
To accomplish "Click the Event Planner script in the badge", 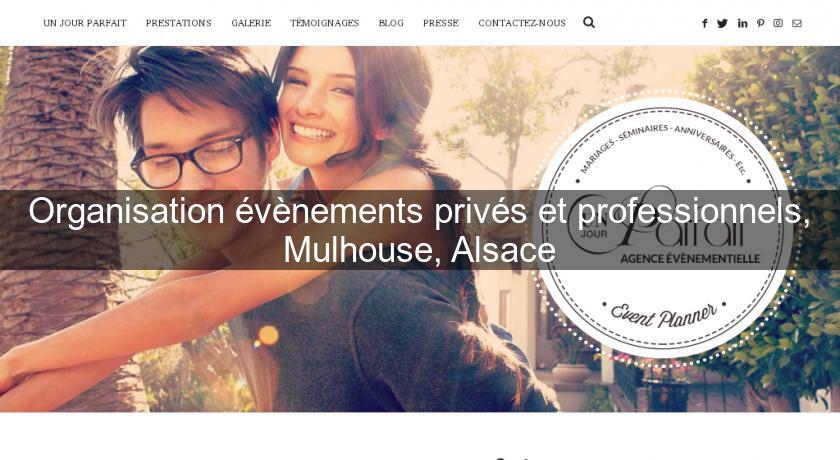I will [664, 314].
